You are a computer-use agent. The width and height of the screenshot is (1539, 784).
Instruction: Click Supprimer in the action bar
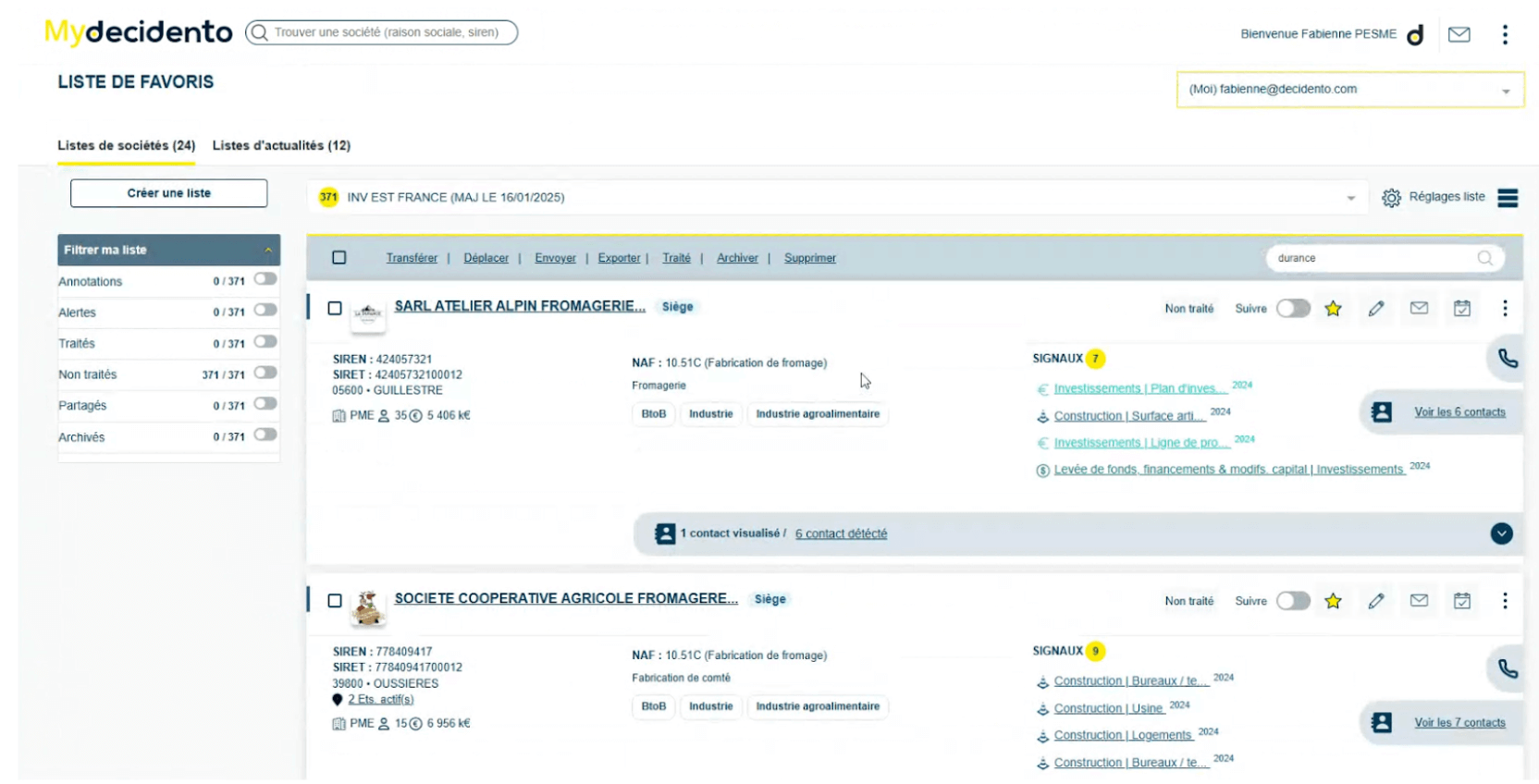[x=810, y=258]
